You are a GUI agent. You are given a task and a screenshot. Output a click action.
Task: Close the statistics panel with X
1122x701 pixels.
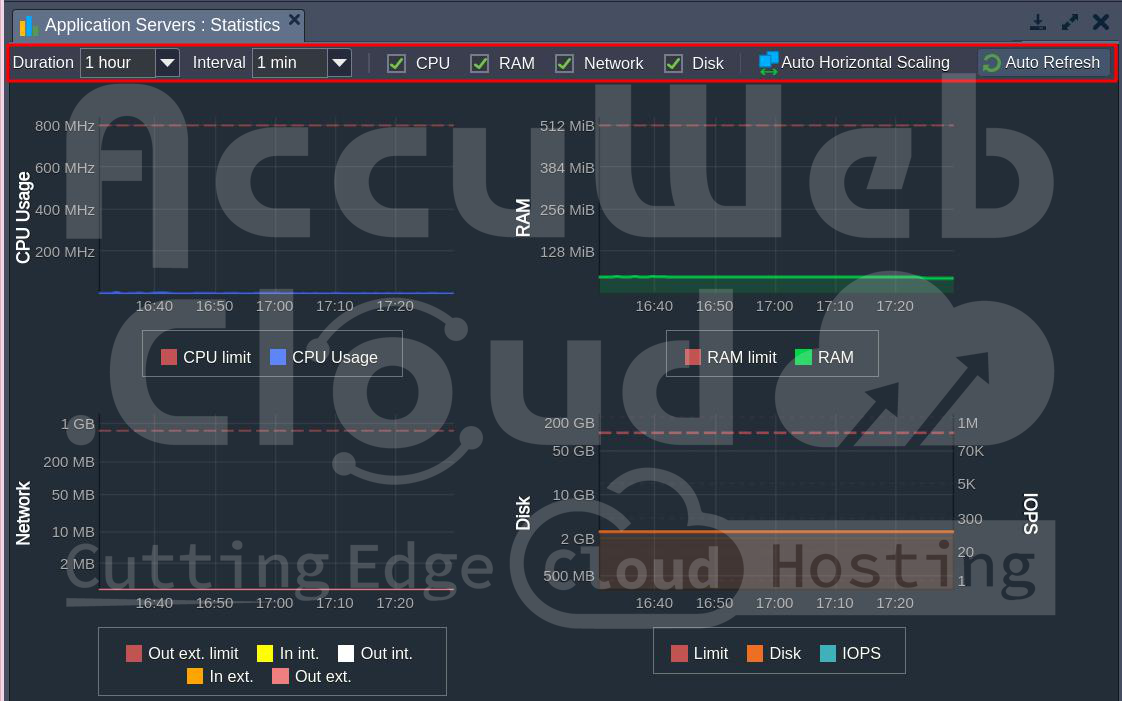[x=1101, y=22]
